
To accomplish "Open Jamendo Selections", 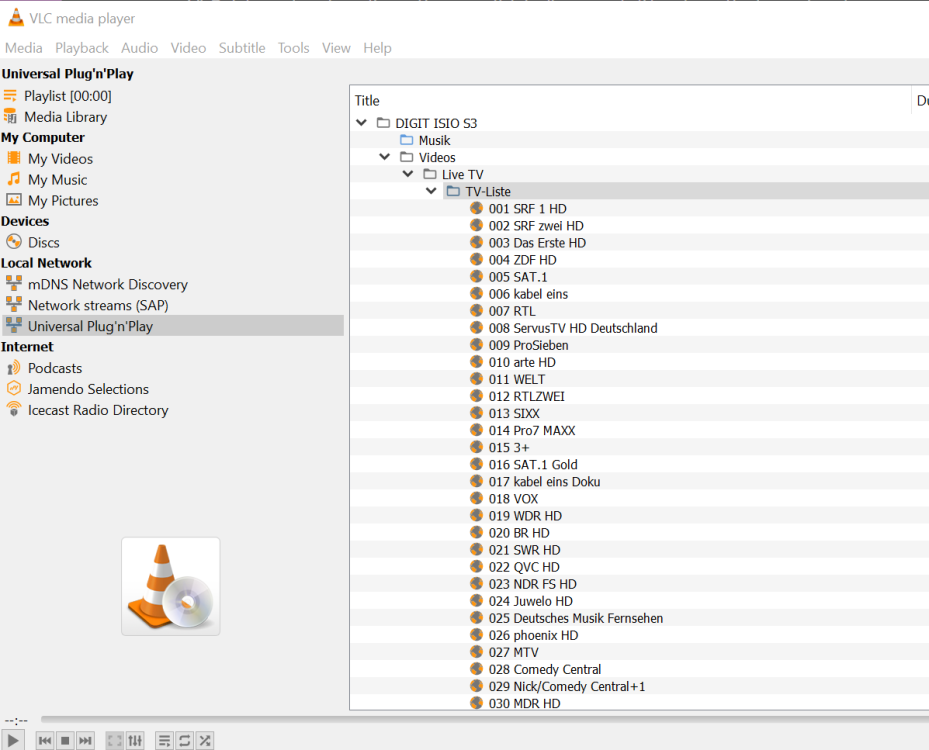I will click(88, 389).
